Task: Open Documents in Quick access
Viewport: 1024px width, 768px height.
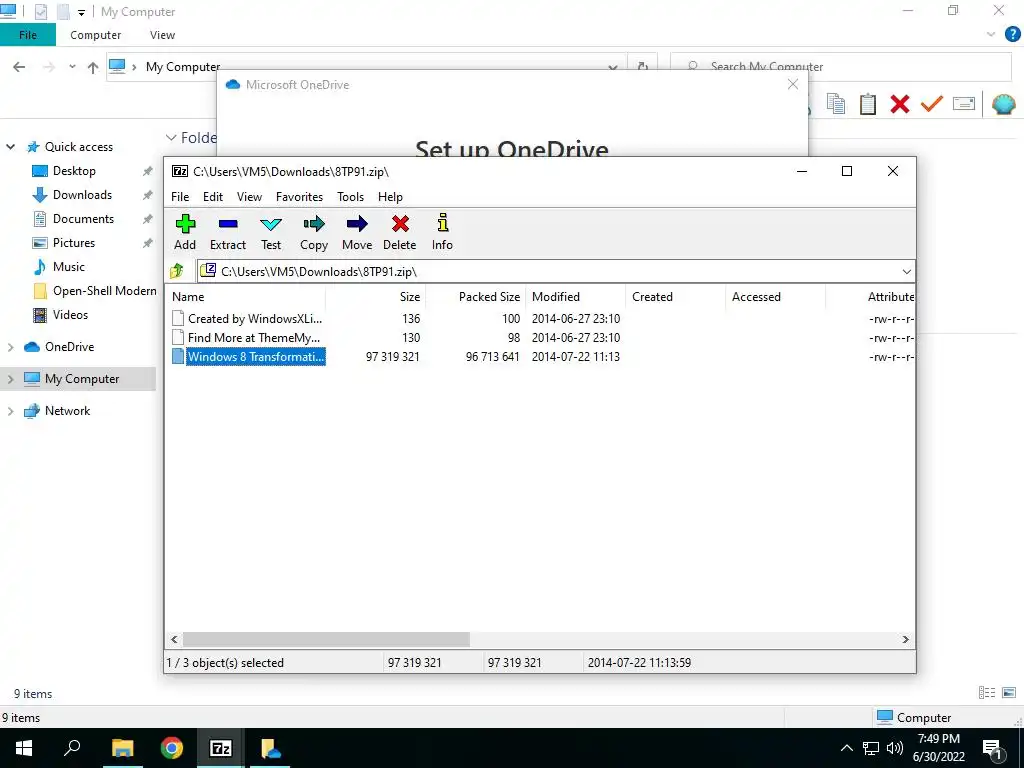Action: (84, 219)
